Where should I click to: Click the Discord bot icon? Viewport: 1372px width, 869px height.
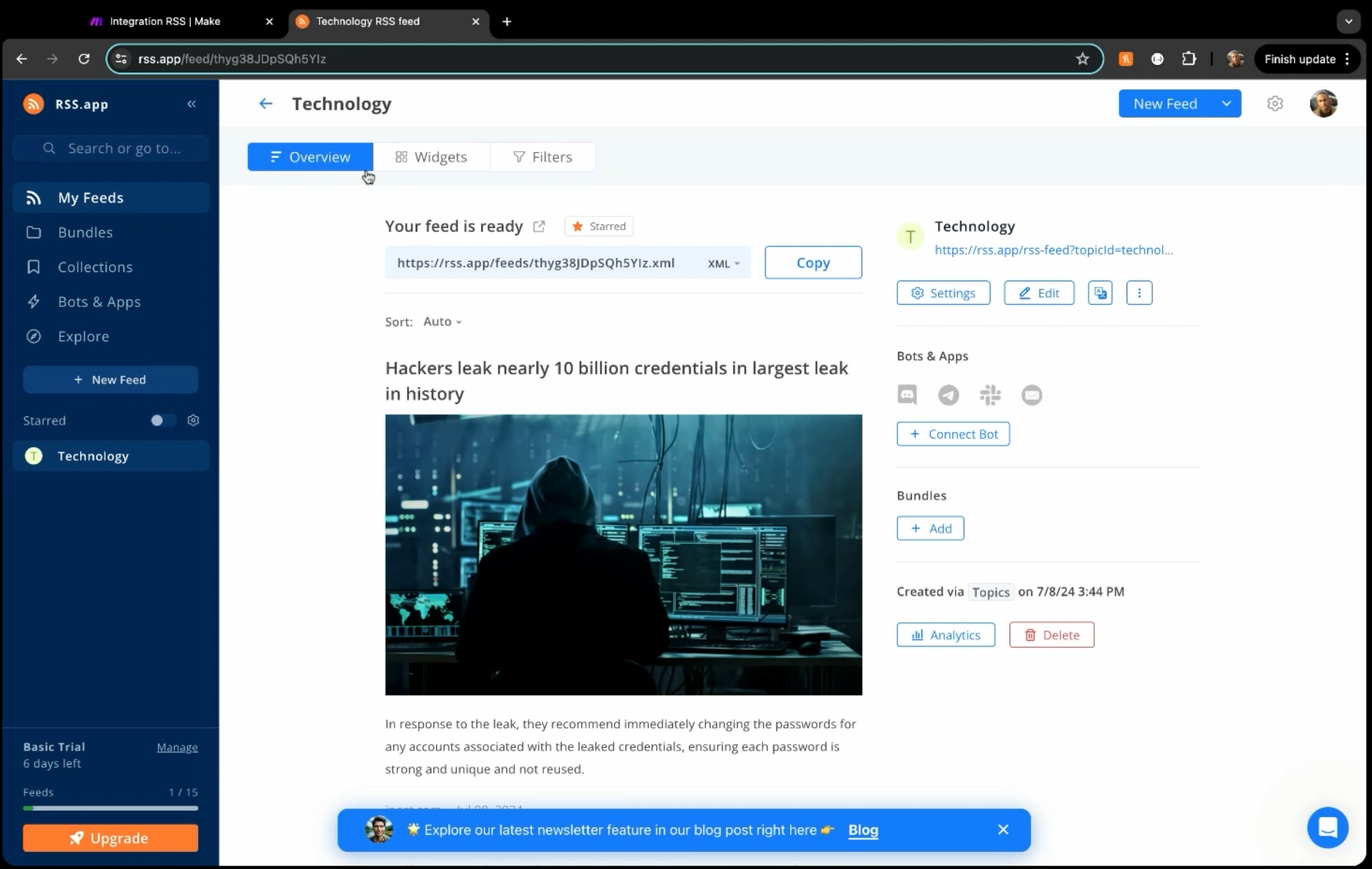[x=907, y=395]
